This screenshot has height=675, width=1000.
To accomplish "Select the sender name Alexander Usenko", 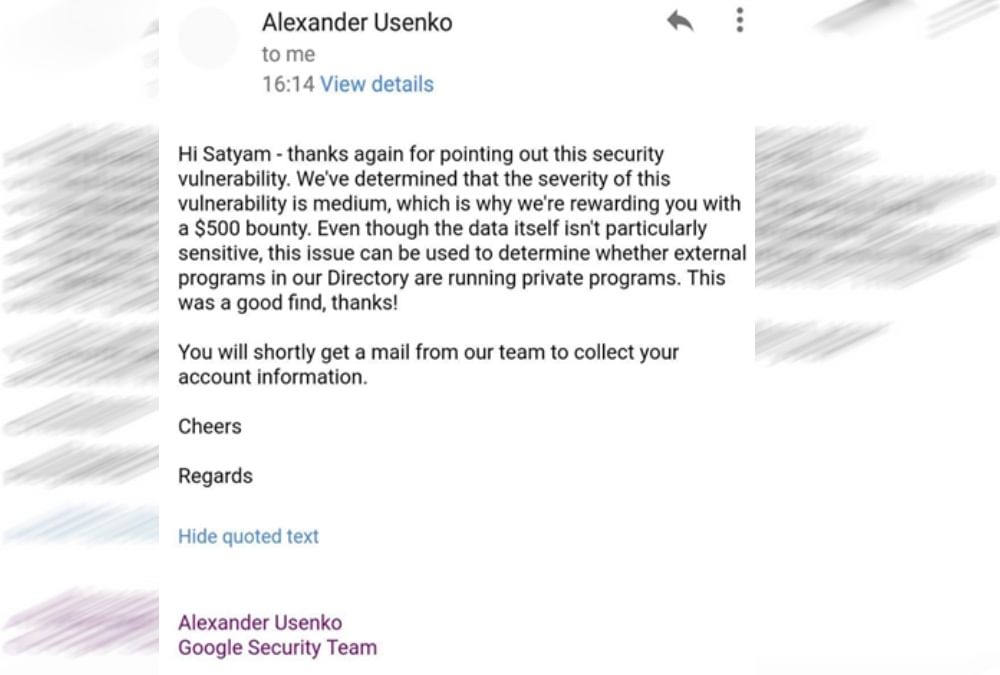I will click(356, 22).
